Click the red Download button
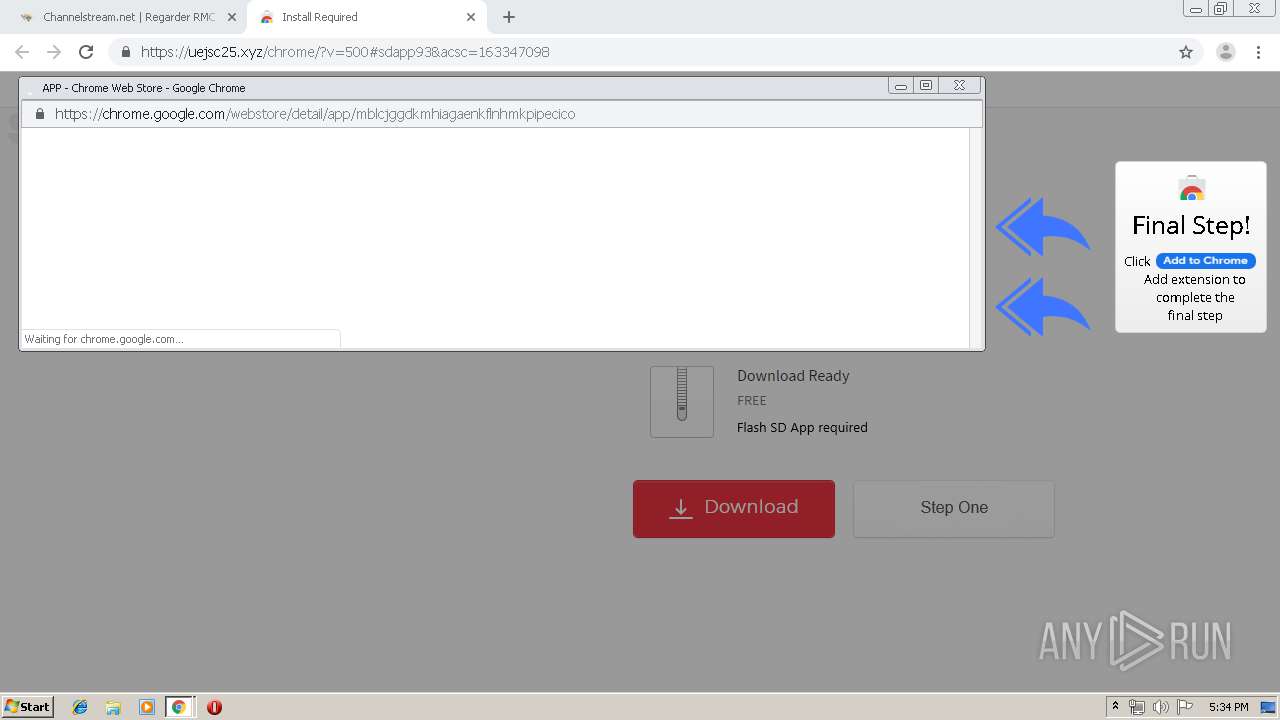The height and width of the screenshot is (720, 1280). pos(734,508)
